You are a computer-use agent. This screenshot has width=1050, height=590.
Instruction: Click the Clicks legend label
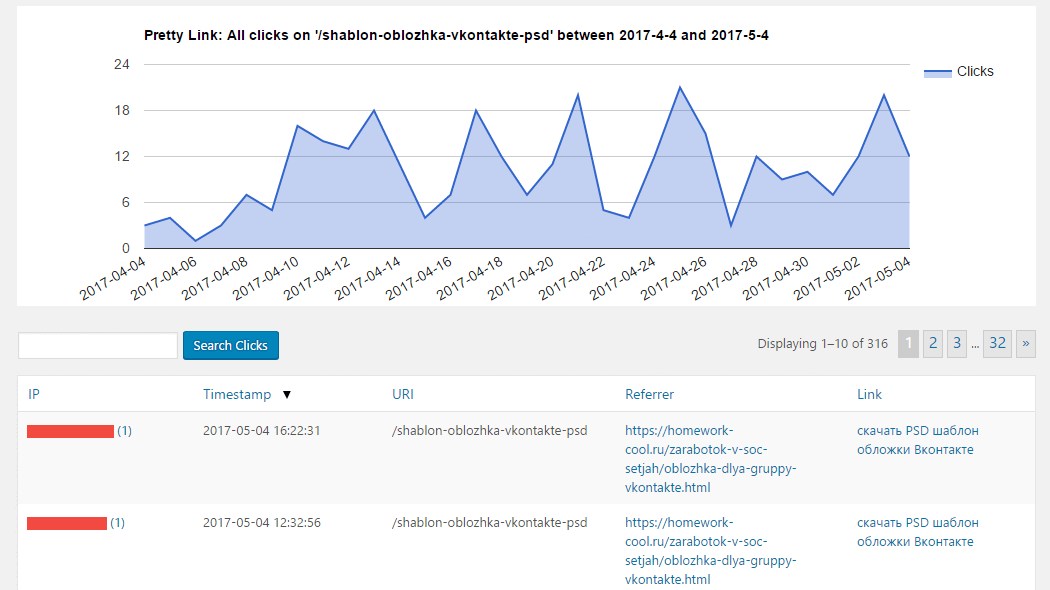[x=975, y=71]
